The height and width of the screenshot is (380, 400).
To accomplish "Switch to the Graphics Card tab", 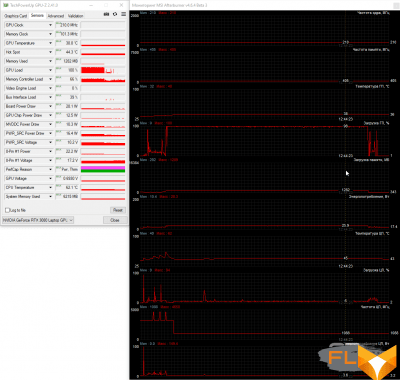I will pos(16,16).
